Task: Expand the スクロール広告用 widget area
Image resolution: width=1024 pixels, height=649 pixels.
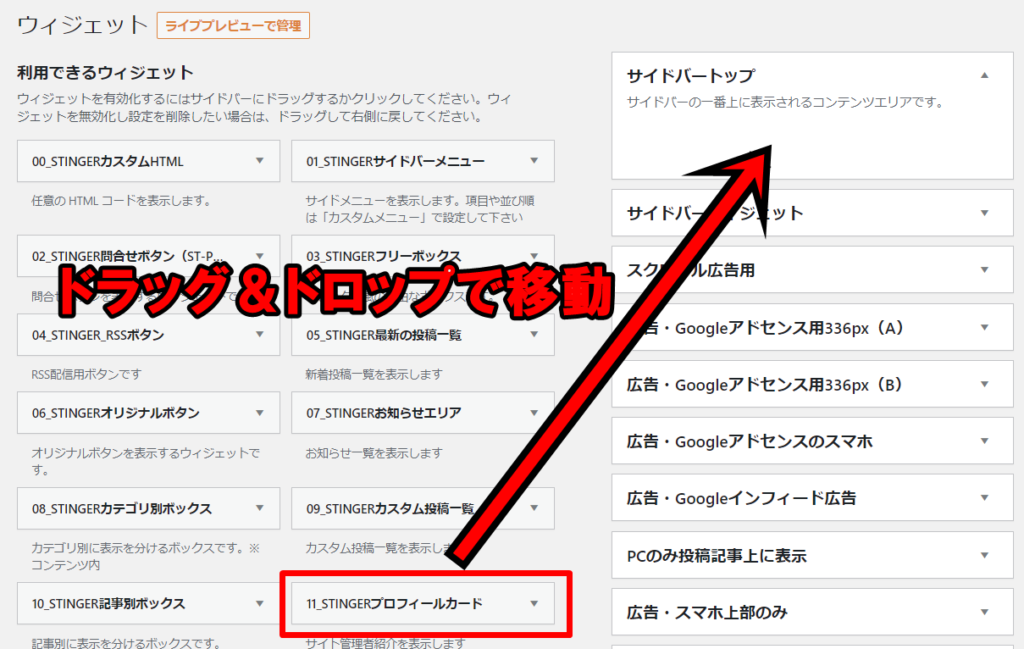Action: 984,270
